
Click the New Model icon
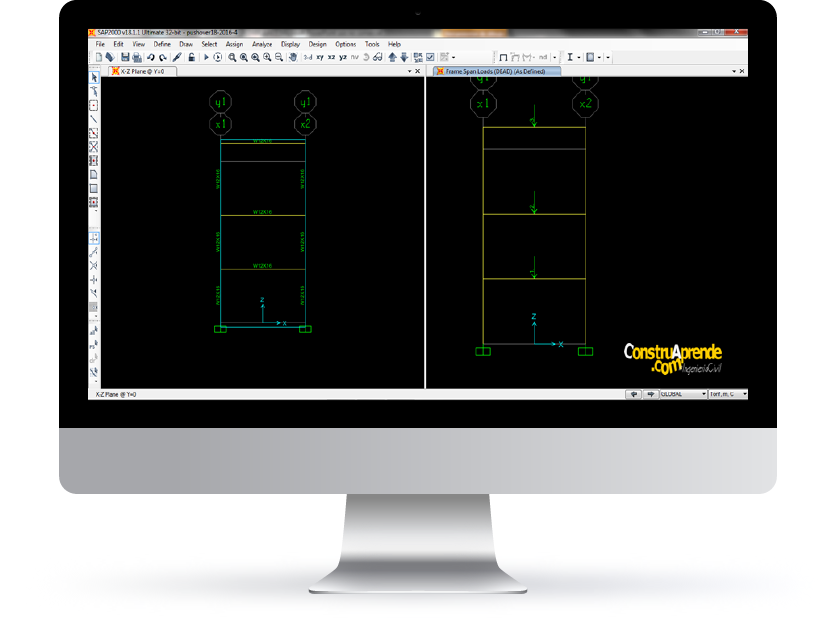point(99,57)
